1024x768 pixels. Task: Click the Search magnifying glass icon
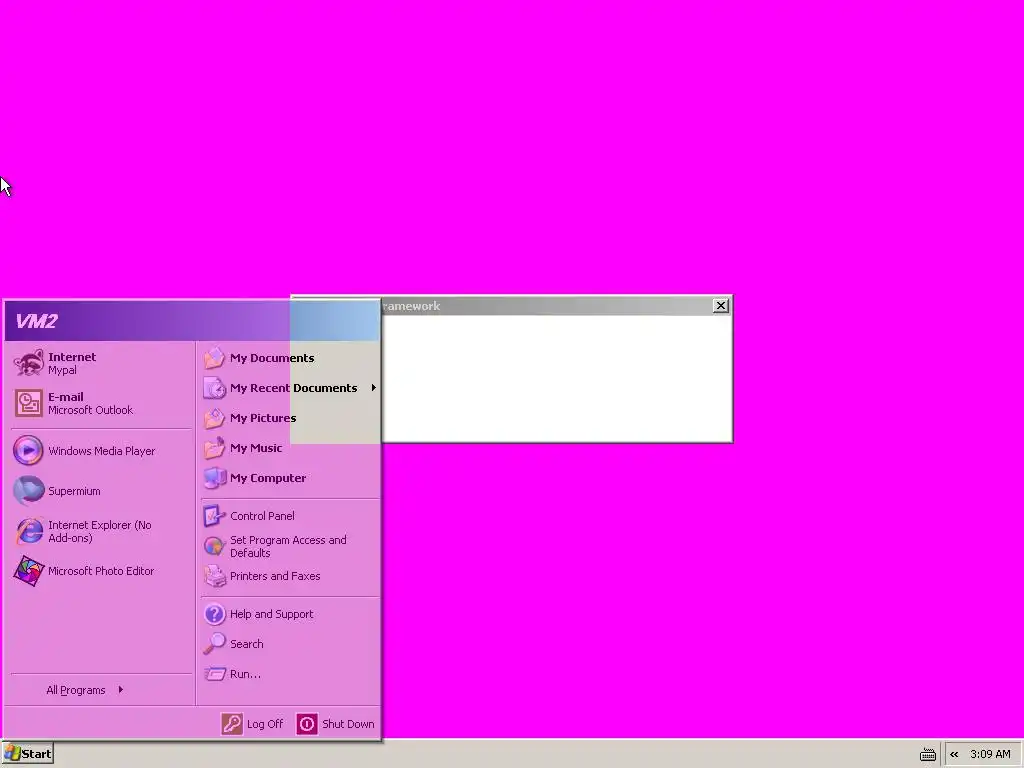pyautogui.click(x=214, y=644)
